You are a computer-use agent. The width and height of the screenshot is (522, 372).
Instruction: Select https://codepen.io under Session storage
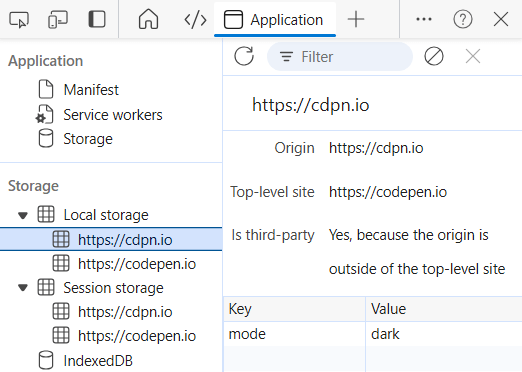pyautogui.click(x=137, y=336)
